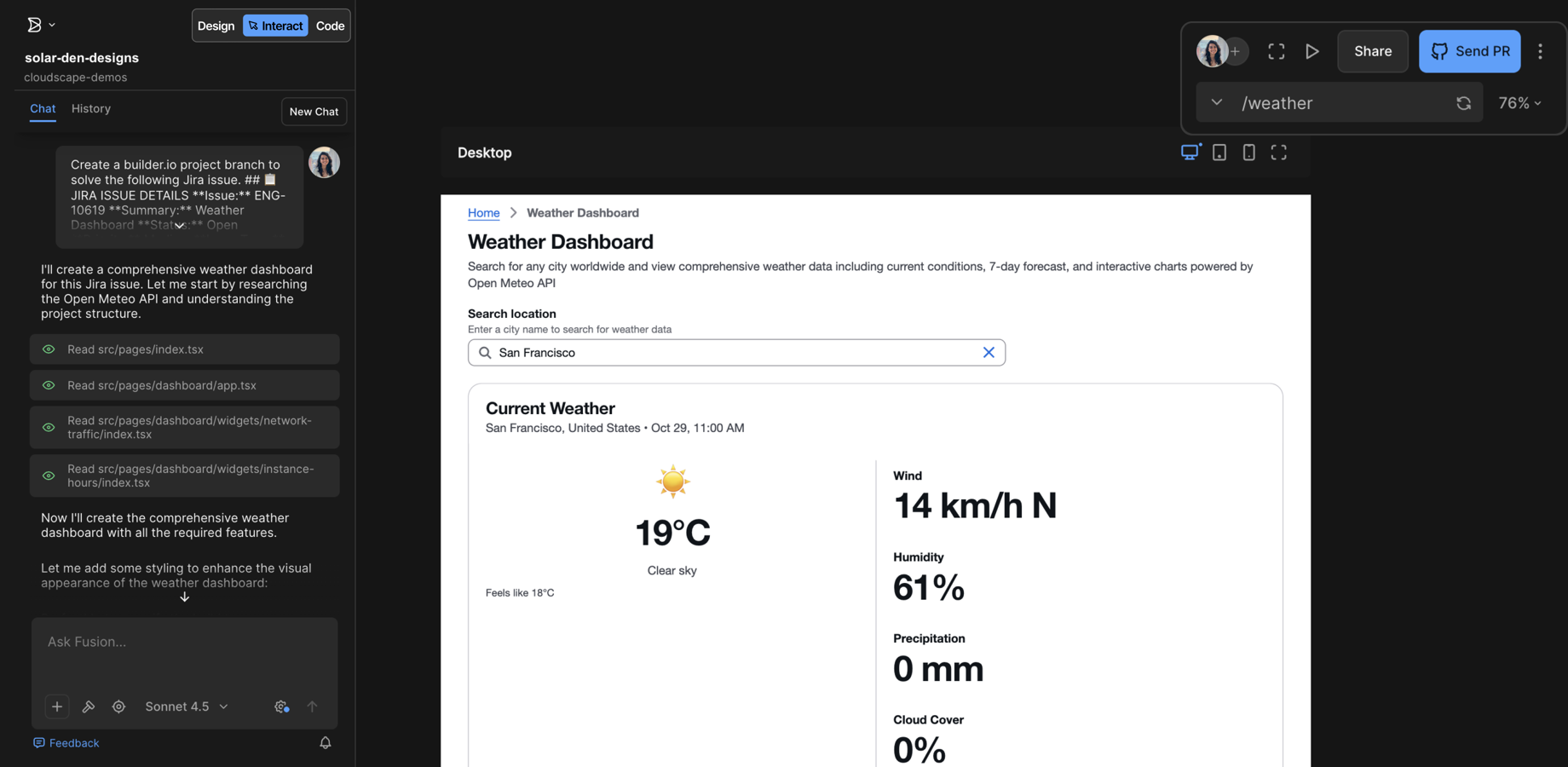Click the context targeting icon beside the hammer

(x=118, y=706)
